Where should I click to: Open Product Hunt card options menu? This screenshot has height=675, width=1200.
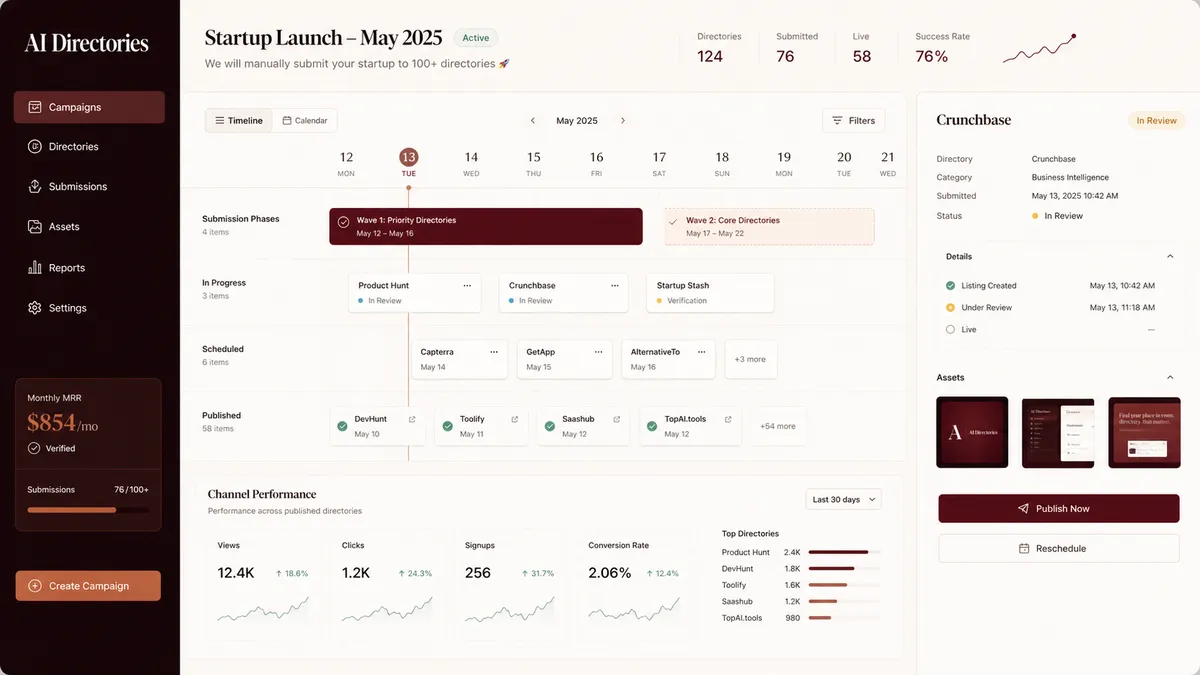click(x=467, y=285)
